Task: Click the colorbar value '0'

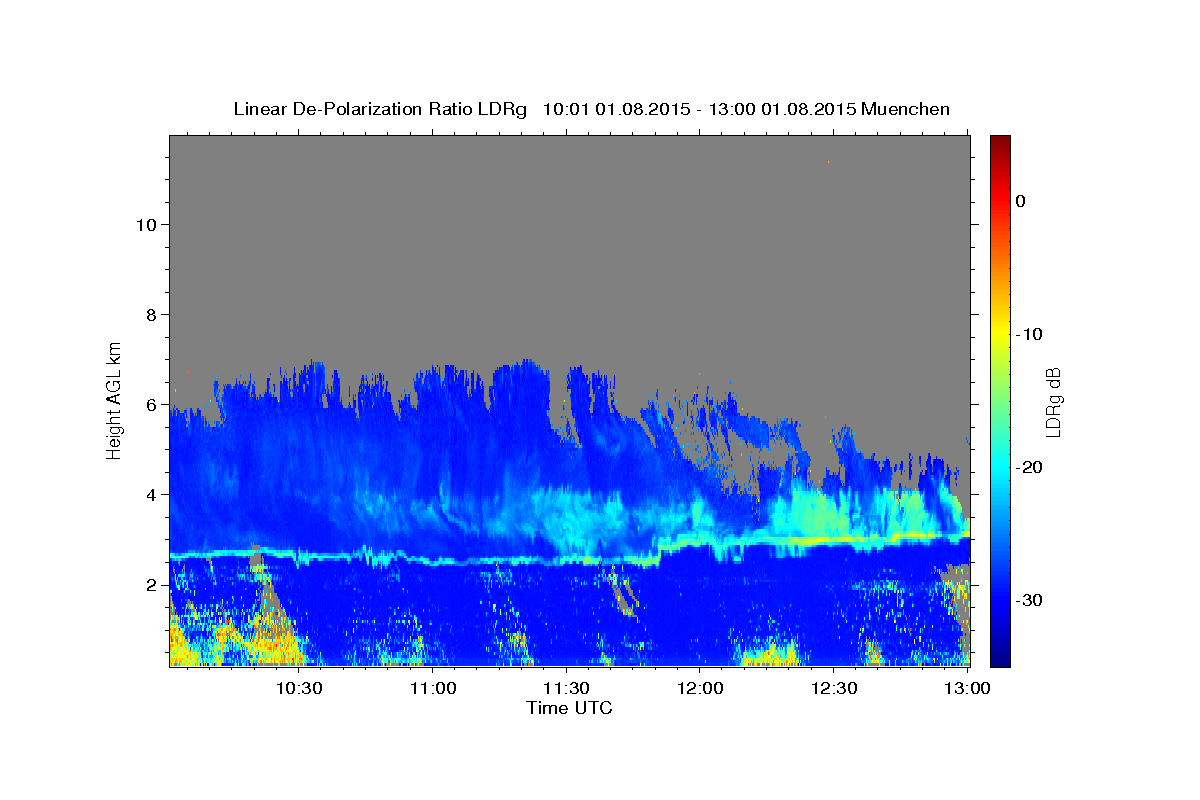Action: (1020, 201)
